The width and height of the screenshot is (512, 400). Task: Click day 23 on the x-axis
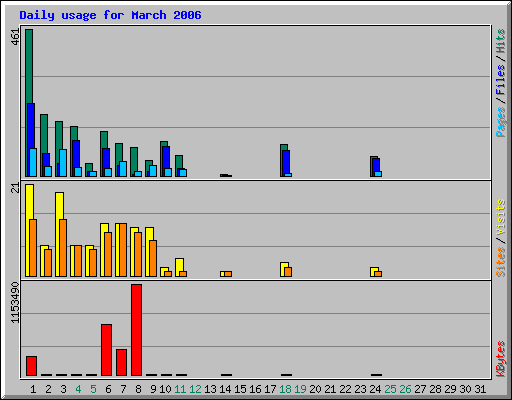(360, 389)
